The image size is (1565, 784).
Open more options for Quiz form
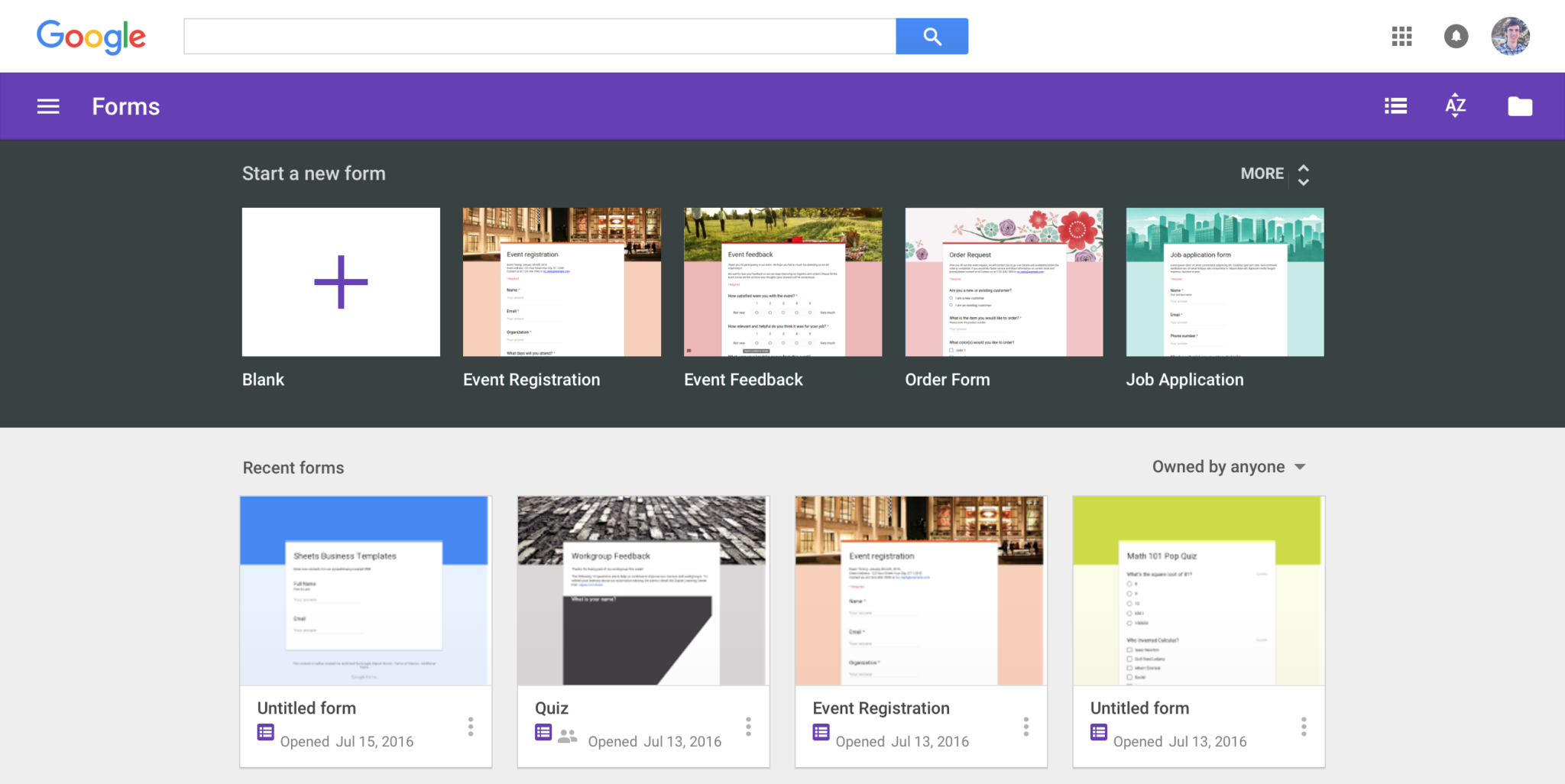click(748, 727)
